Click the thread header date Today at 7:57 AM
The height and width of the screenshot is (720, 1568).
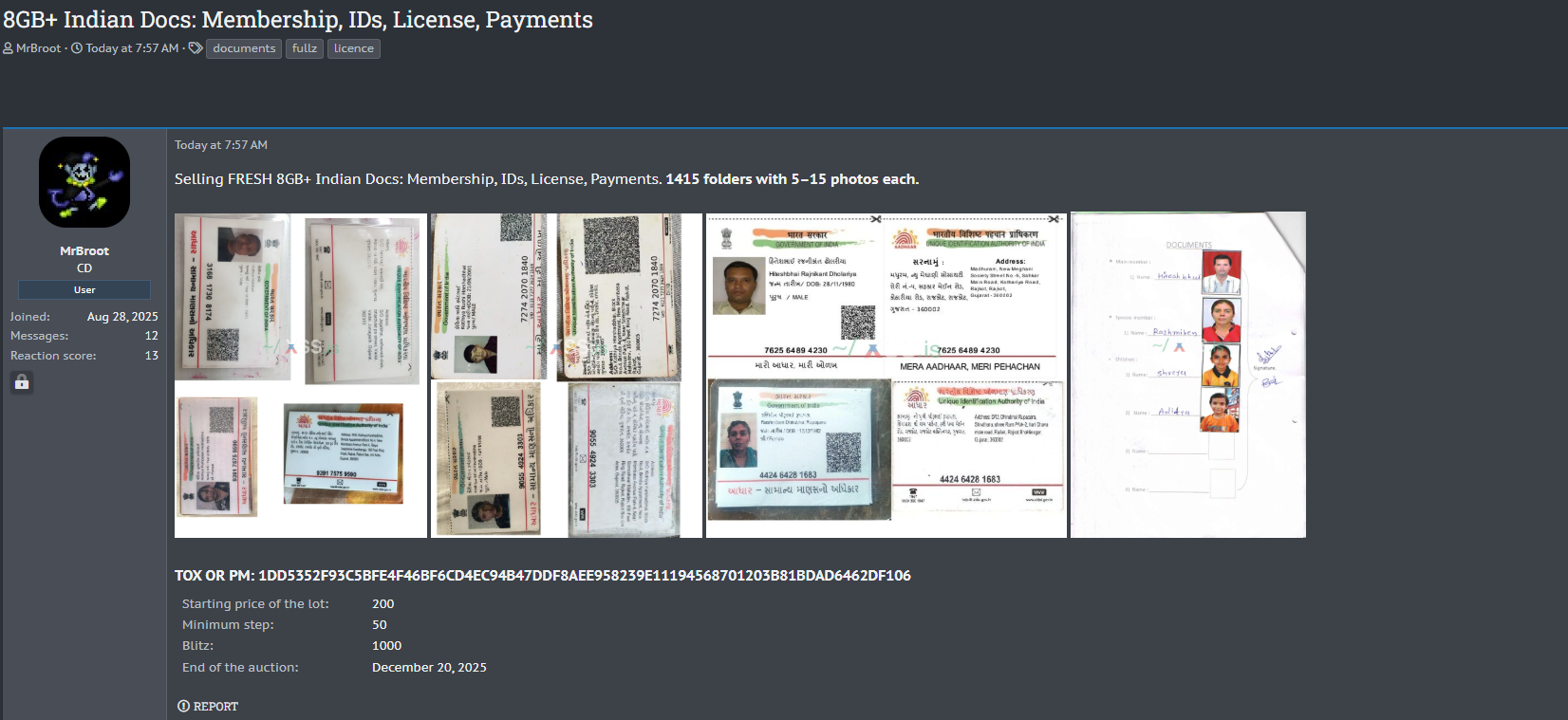(x=132, y=48)
